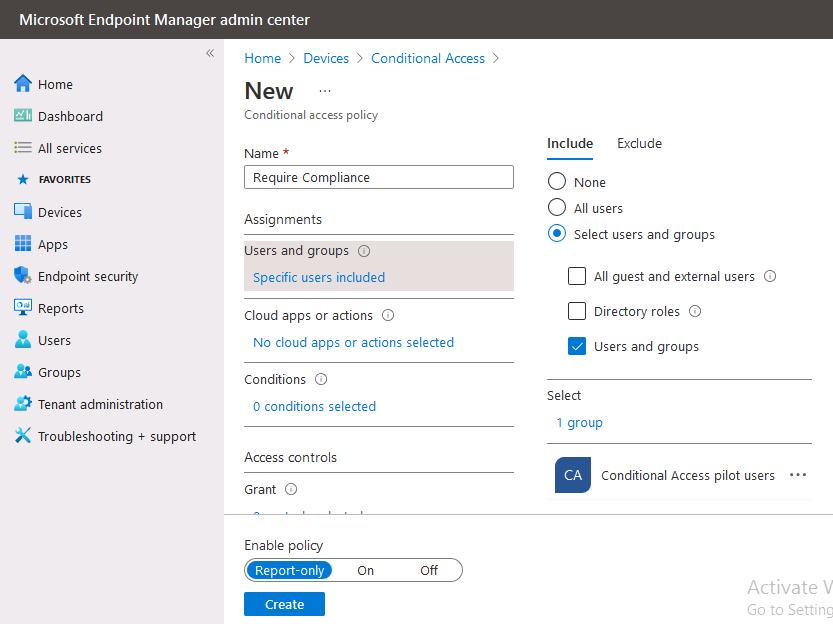
Task: Open Troubleshooting + support in the sidebar
Action: point(117,437)
